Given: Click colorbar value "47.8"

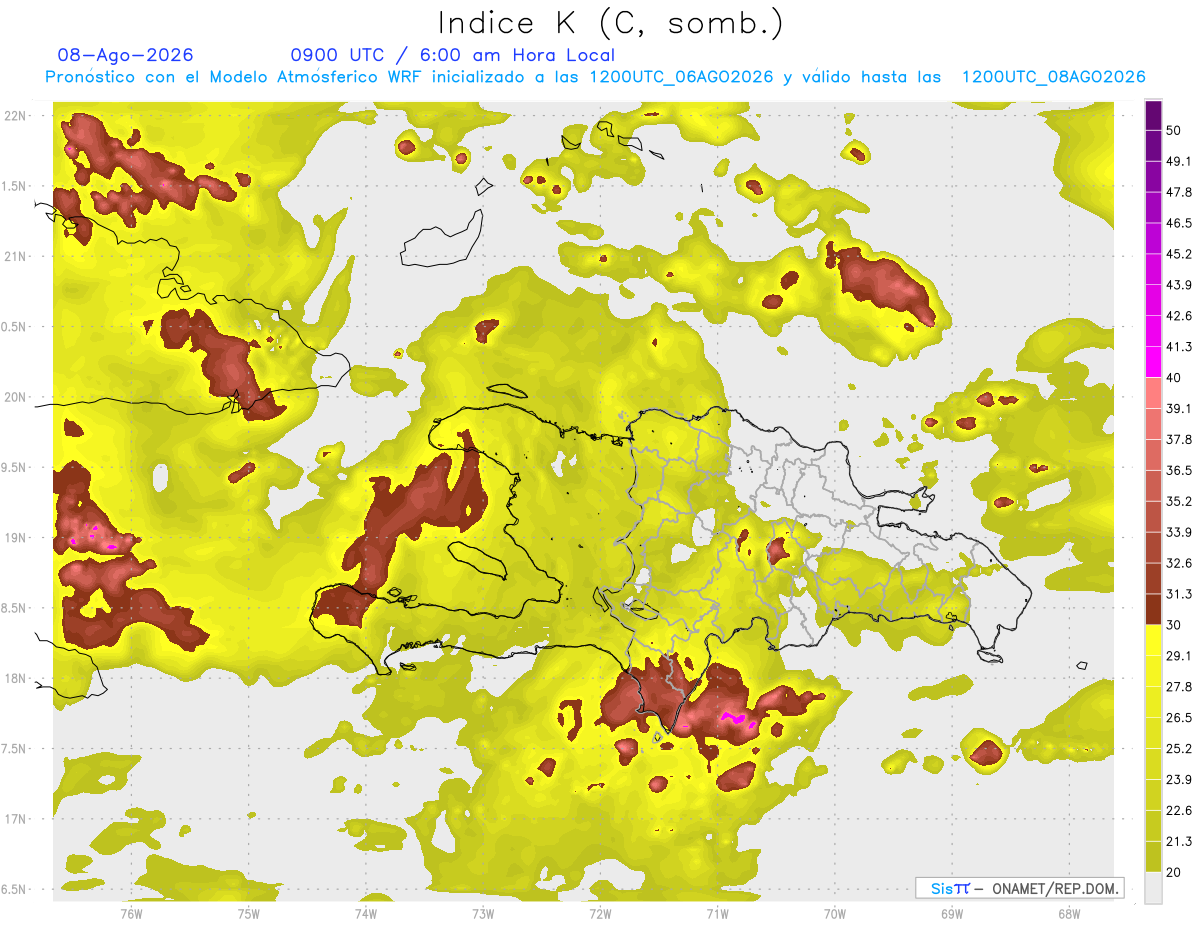Looking at the screenshot, I should pos(1178,192).
